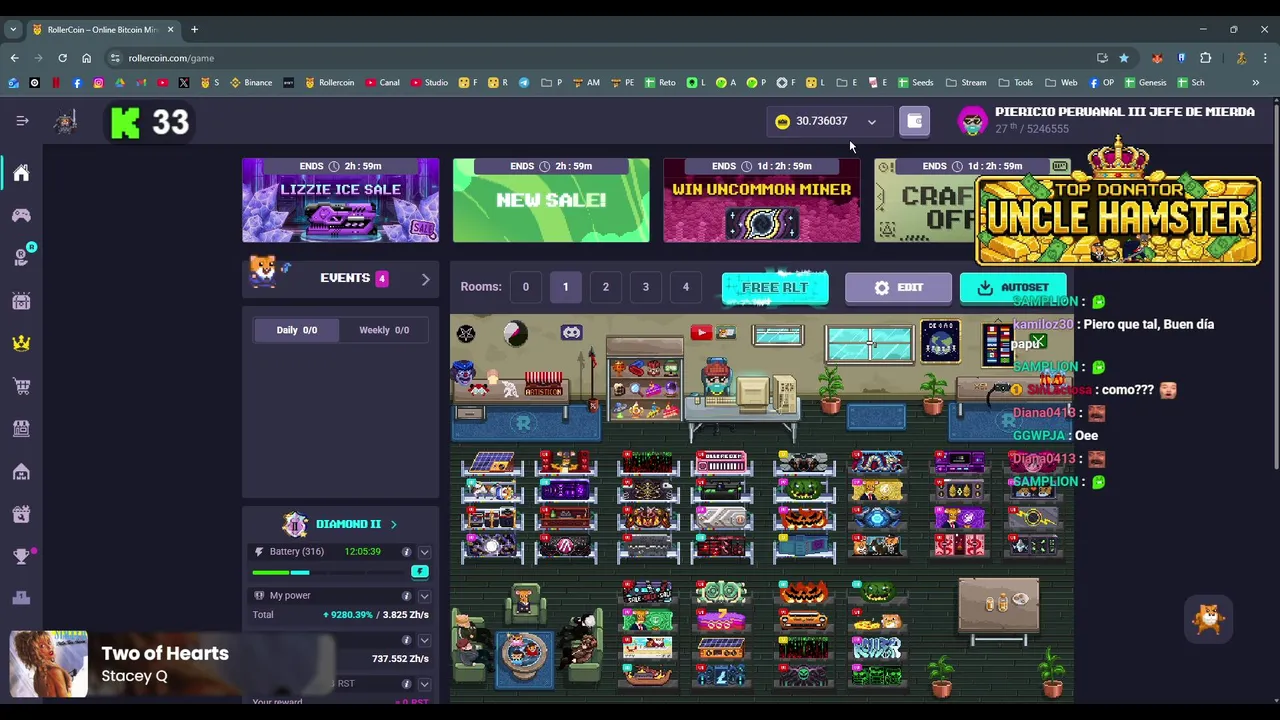This screenshot has width=1280, height=720.
Task: Click the Battery info icon
Action: point(406,552)
